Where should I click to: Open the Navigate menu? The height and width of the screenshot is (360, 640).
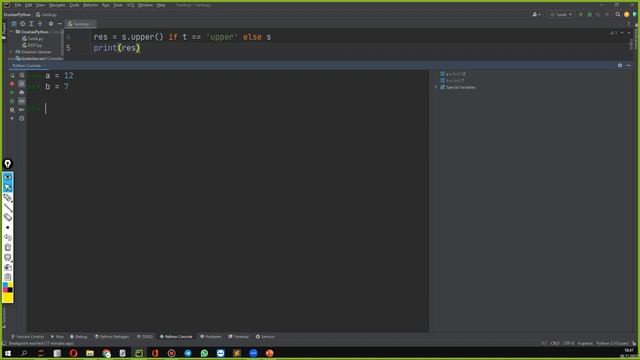click(x=57, y=5)
